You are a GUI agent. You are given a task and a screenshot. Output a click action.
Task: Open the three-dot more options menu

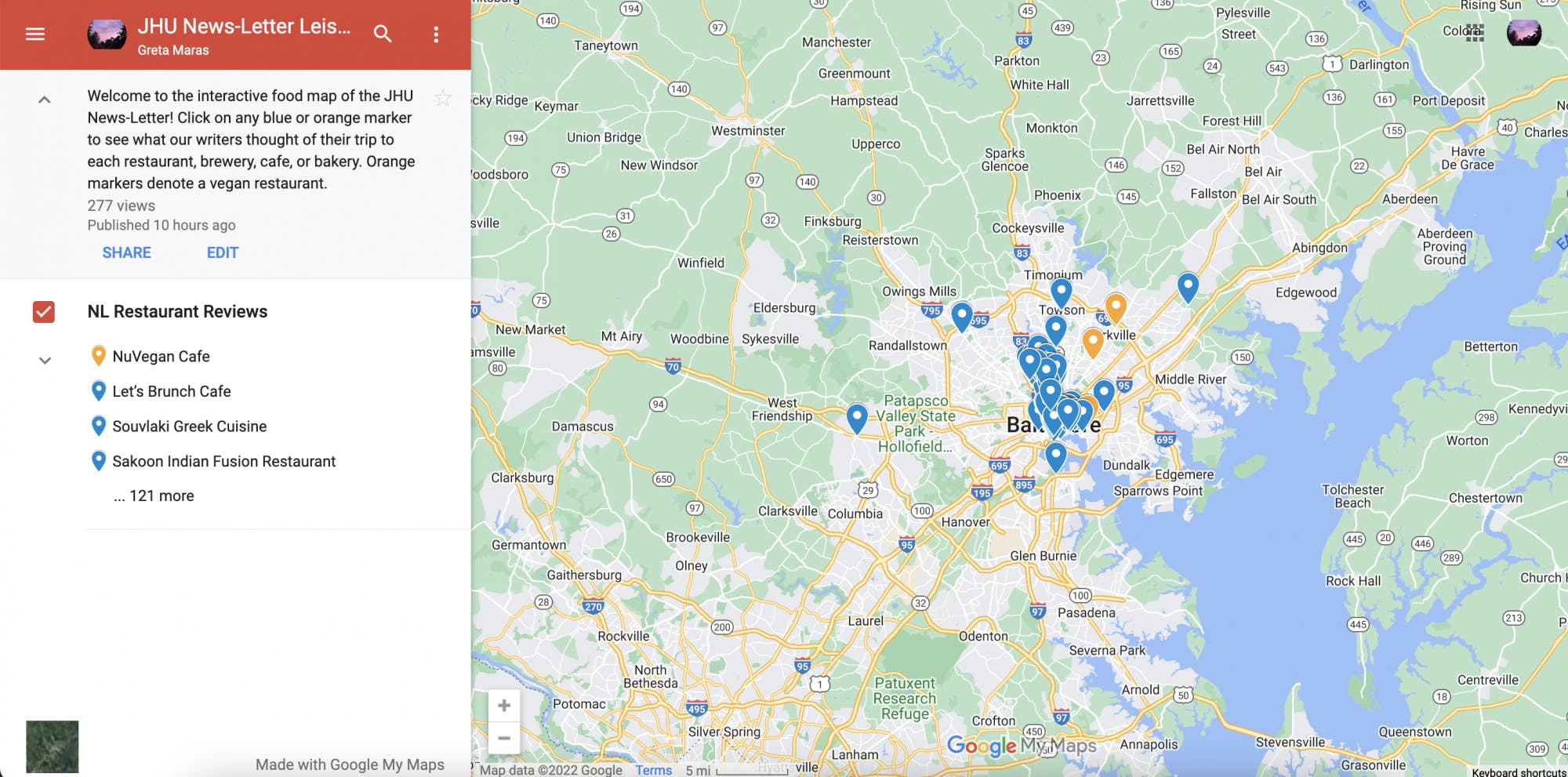[436, 34]
